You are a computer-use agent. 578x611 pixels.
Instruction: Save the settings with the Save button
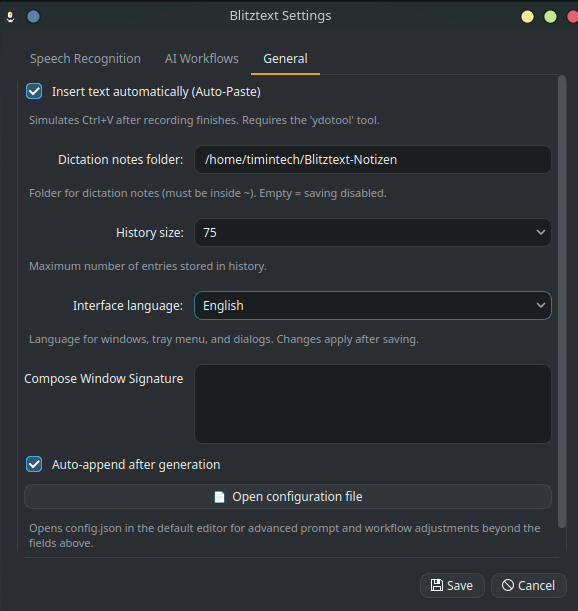452,585
